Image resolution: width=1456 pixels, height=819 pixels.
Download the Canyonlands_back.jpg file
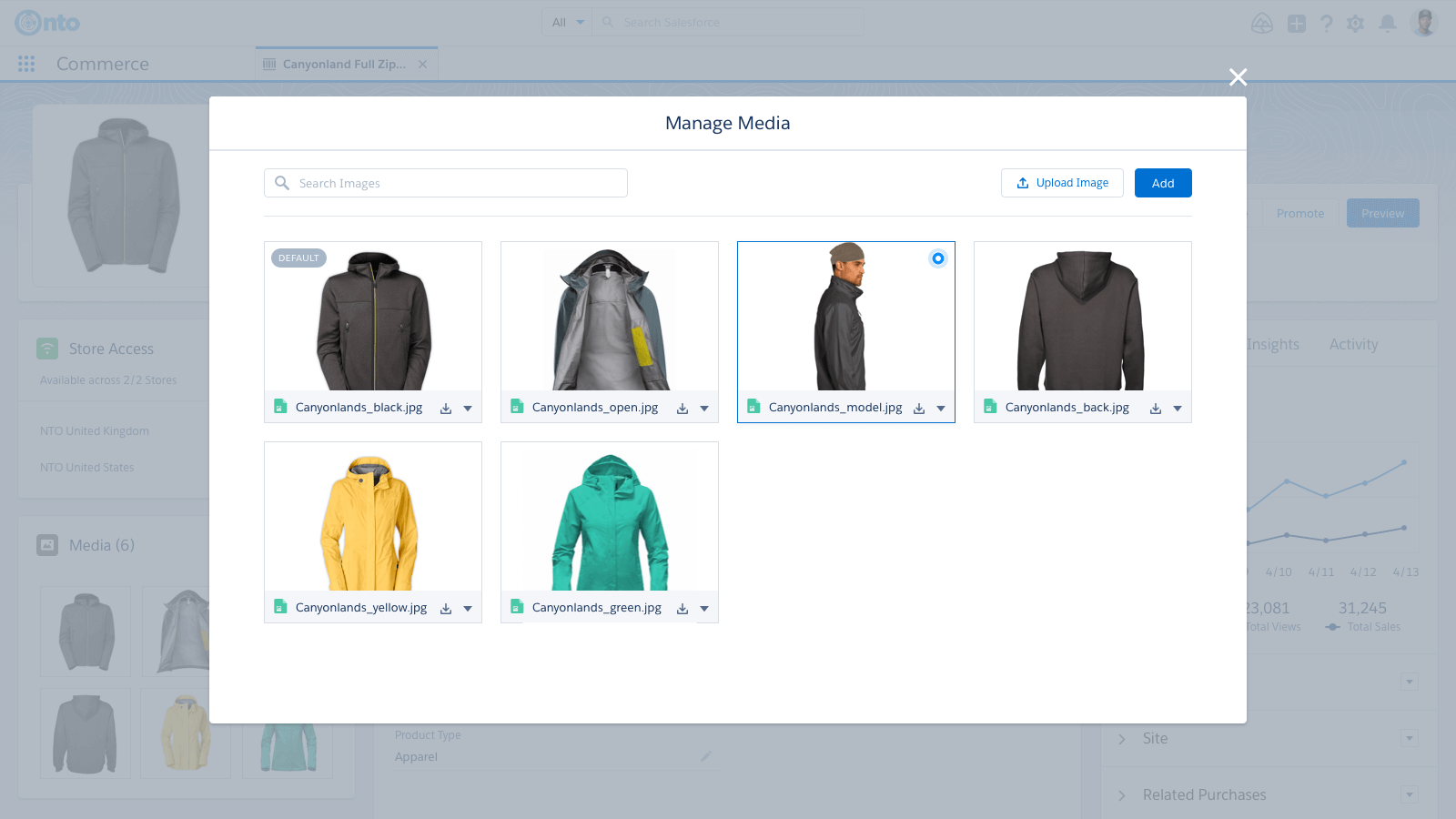point(1156,409)
